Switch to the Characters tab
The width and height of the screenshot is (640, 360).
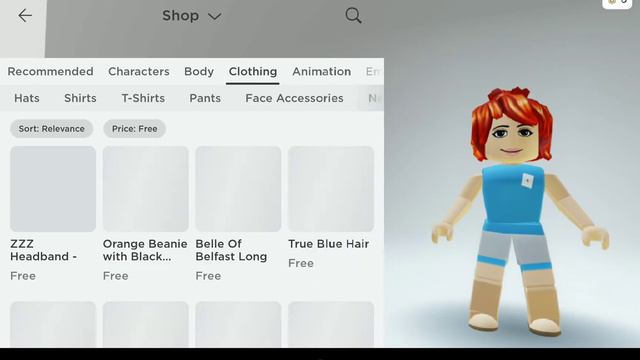point(139,71)
